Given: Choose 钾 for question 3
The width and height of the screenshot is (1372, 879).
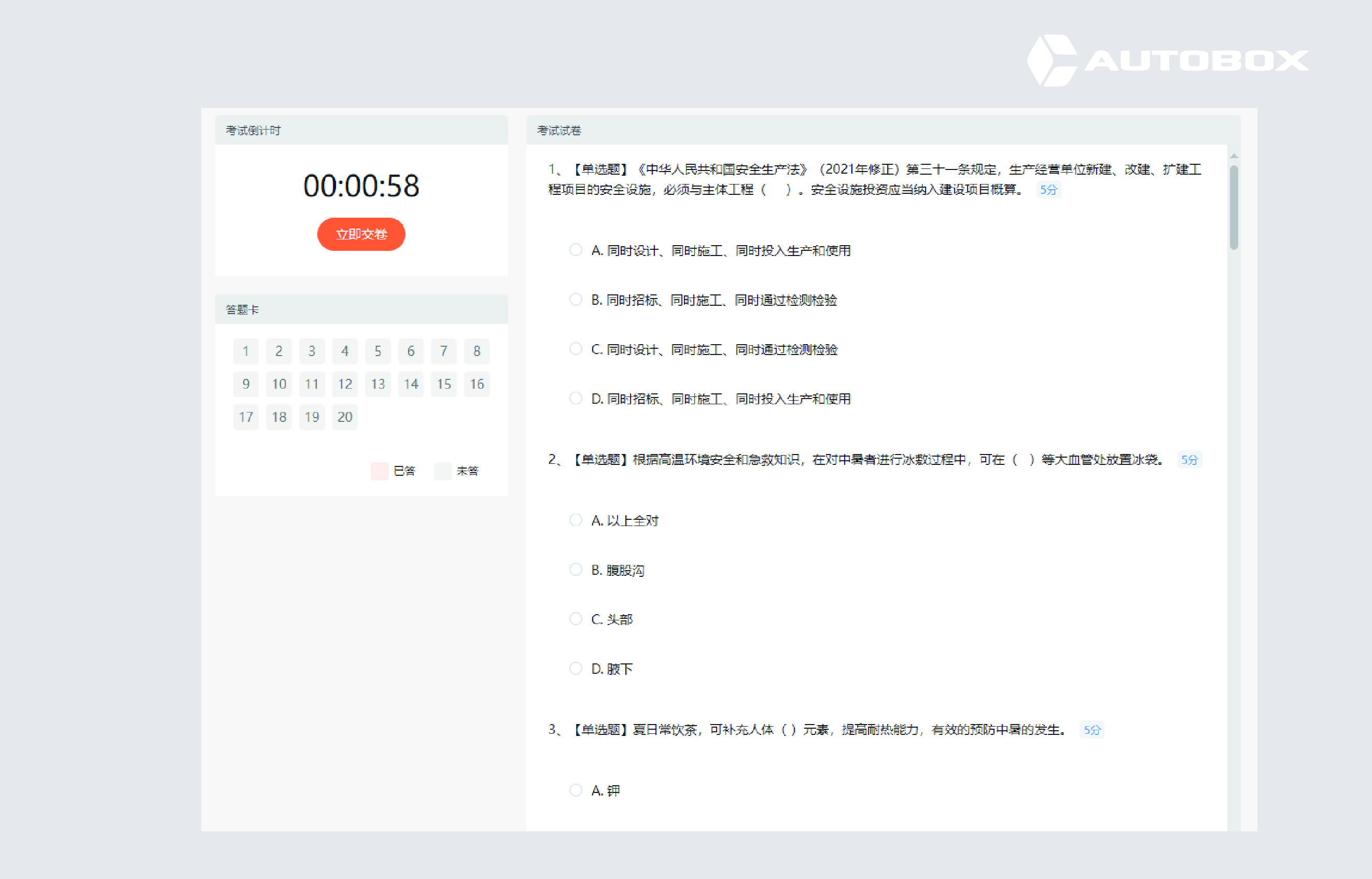Looking at the screenshot, I should coord(576,790).
